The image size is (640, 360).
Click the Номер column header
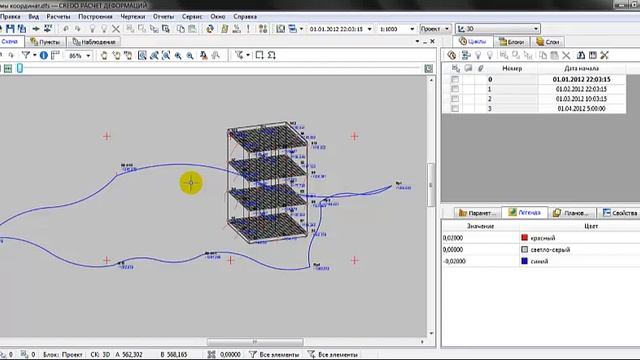tap(512, 69)
